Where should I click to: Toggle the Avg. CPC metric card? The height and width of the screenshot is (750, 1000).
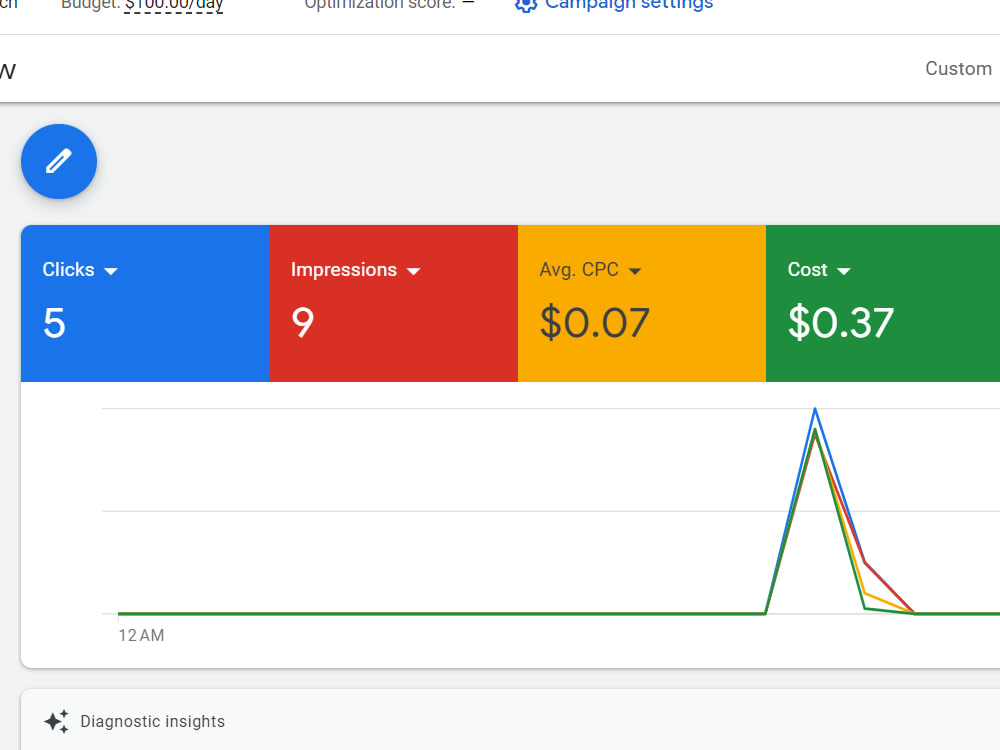click(641, 303)
